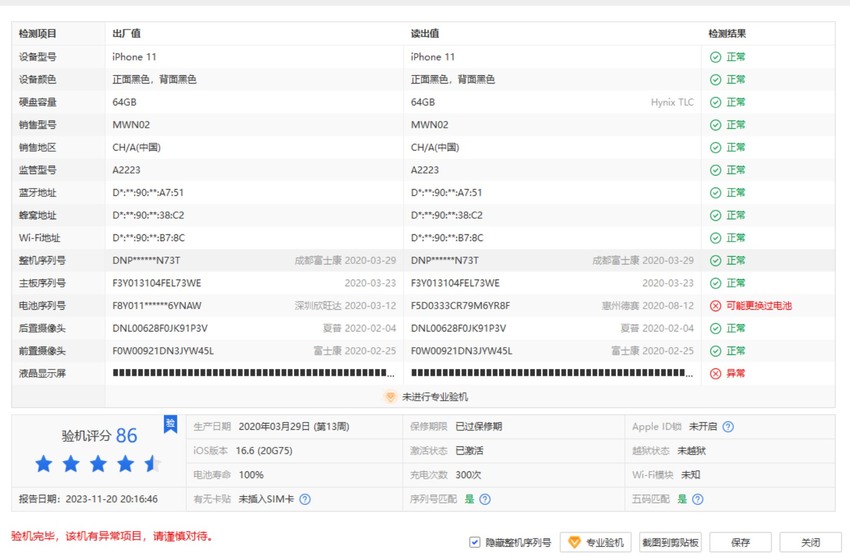Click the first blue rating star

click(x=44, y=464)
